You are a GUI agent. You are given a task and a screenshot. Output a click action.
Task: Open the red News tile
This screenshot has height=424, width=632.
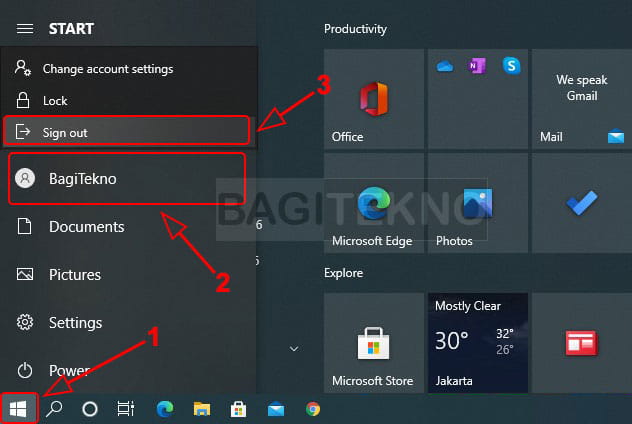click(x=582, y=343)
